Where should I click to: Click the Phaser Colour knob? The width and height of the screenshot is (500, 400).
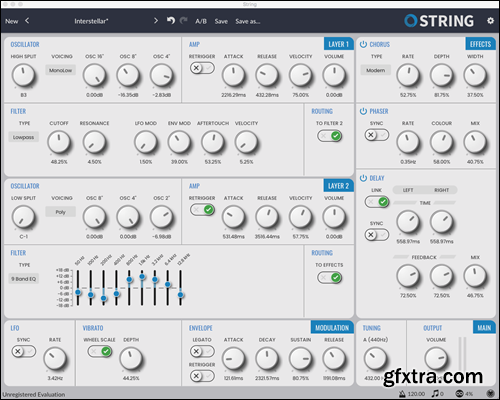click(442, 142)
